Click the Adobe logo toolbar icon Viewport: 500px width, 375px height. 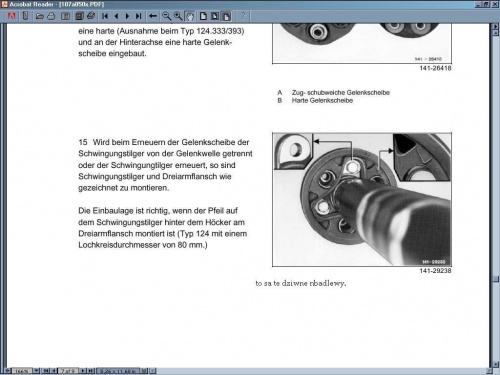coord(12,16)
